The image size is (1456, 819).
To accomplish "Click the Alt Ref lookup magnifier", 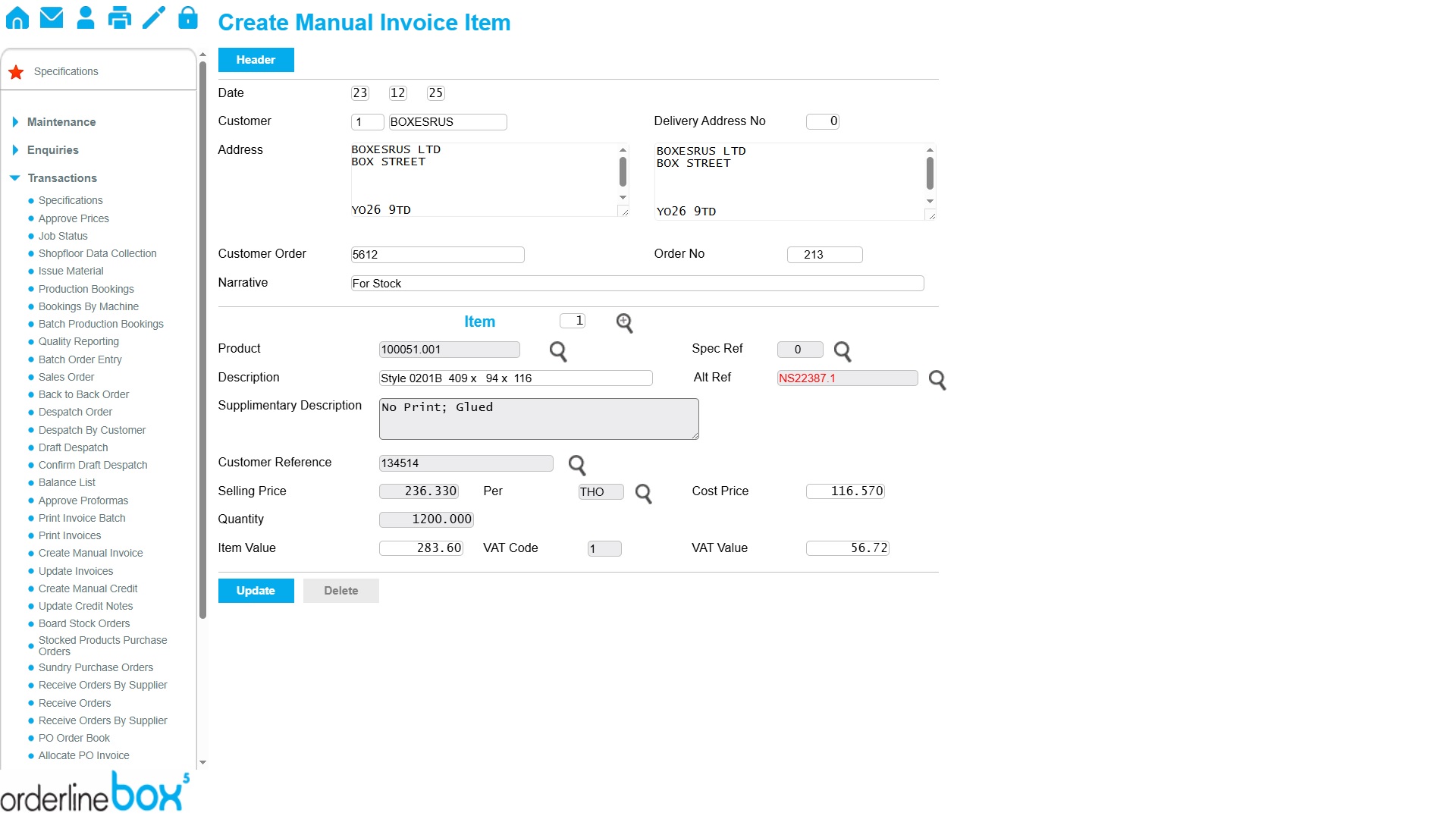I will pos(937,380).
